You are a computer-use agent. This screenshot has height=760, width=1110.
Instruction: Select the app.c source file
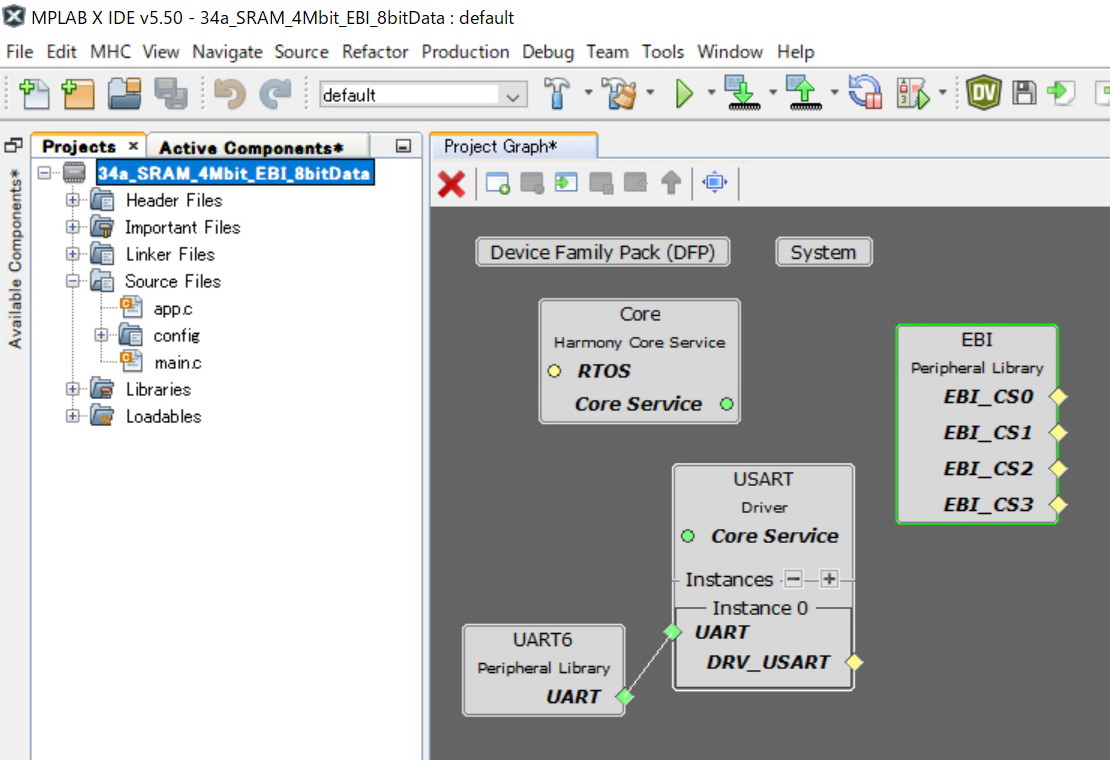[x=173, y=309]
